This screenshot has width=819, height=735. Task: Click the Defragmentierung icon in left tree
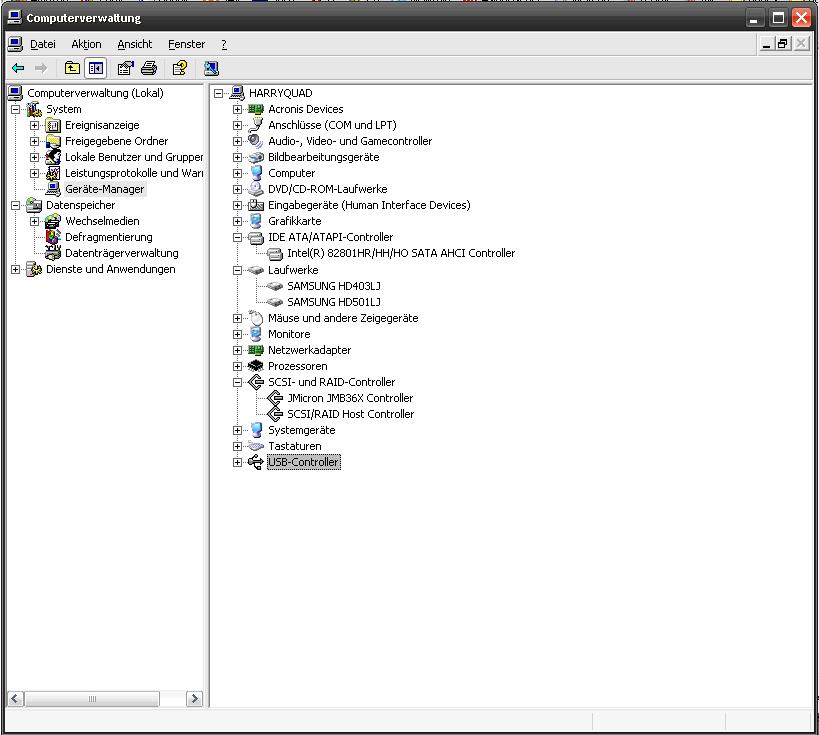click(53, 237)
